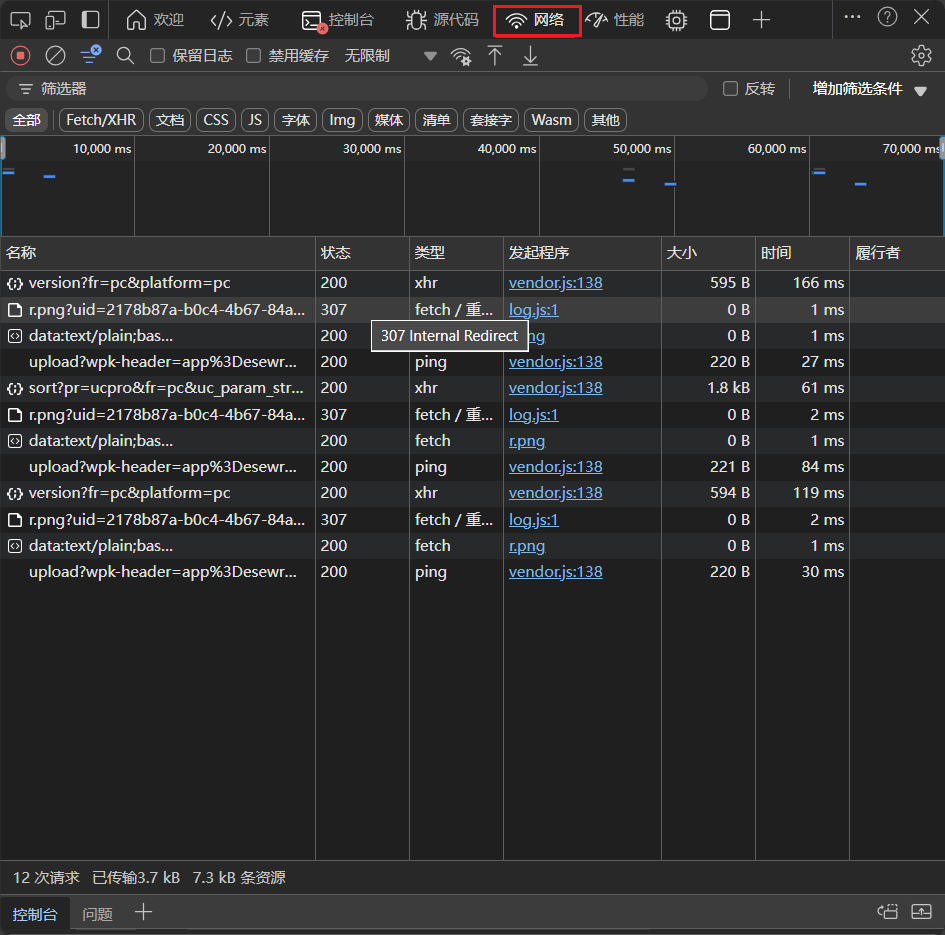Open the network conditions Wi-Fi gear icon
945x935 pixels.
point(461,56)
